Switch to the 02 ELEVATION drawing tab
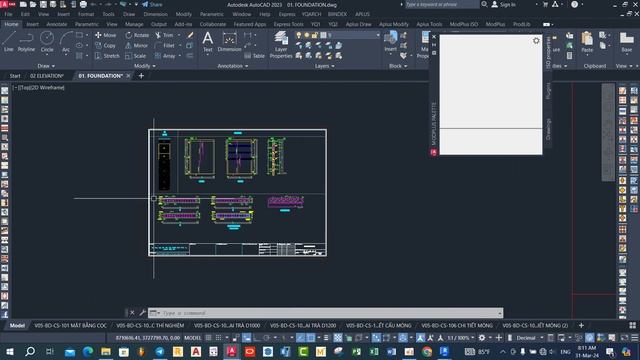640x360 pixels. pos(47,76)
